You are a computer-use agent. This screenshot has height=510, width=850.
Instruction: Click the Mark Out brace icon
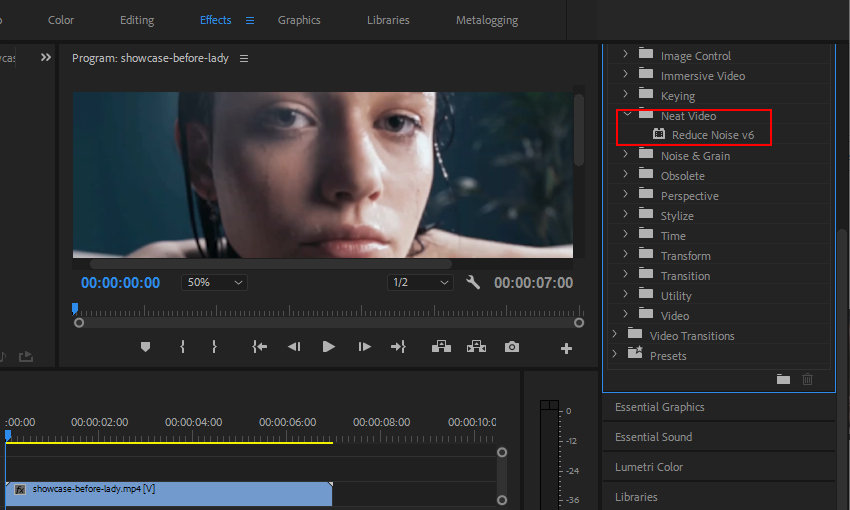214,347
